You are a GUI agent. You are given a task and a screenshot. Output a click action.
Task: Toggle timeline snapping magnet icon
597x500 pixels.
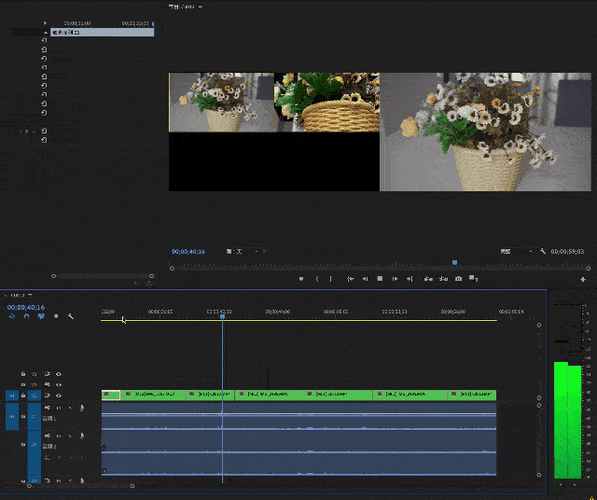point(26,316)
